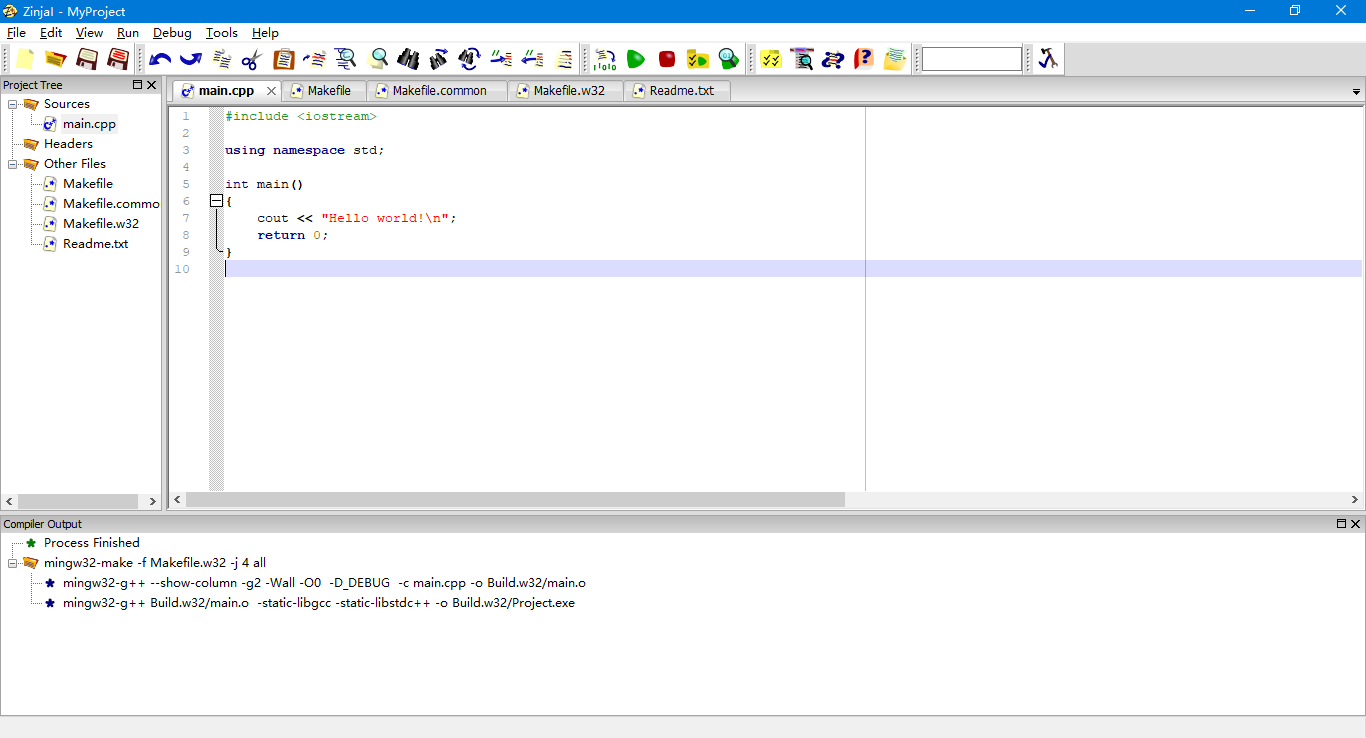Image resolution: width=1366 pixels, height=738 pixels.
Task: Open help with the red question book icon
Action: (x=862, y=59)
